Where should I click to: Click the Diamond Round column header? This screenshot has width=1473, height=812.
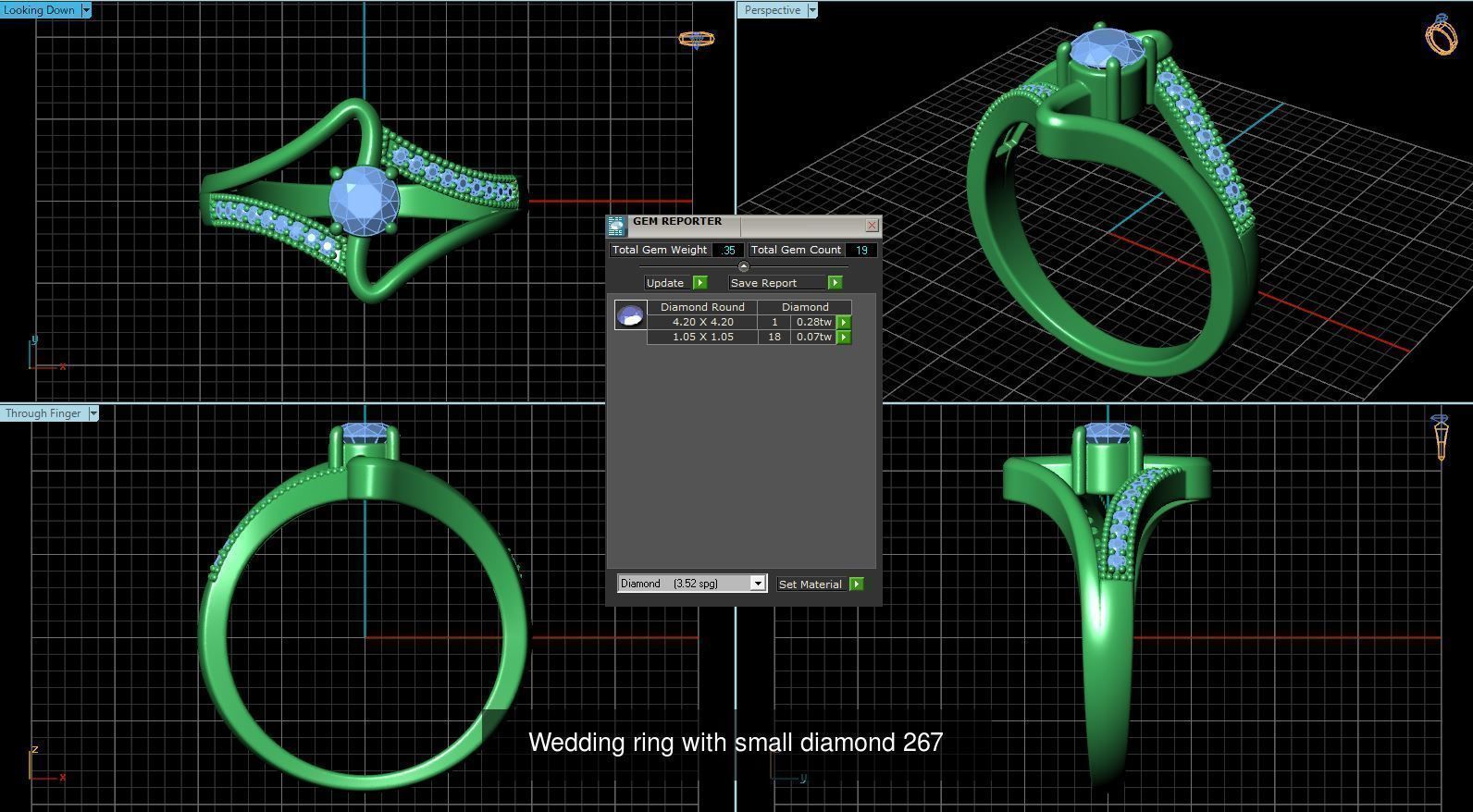click(702, 307)
